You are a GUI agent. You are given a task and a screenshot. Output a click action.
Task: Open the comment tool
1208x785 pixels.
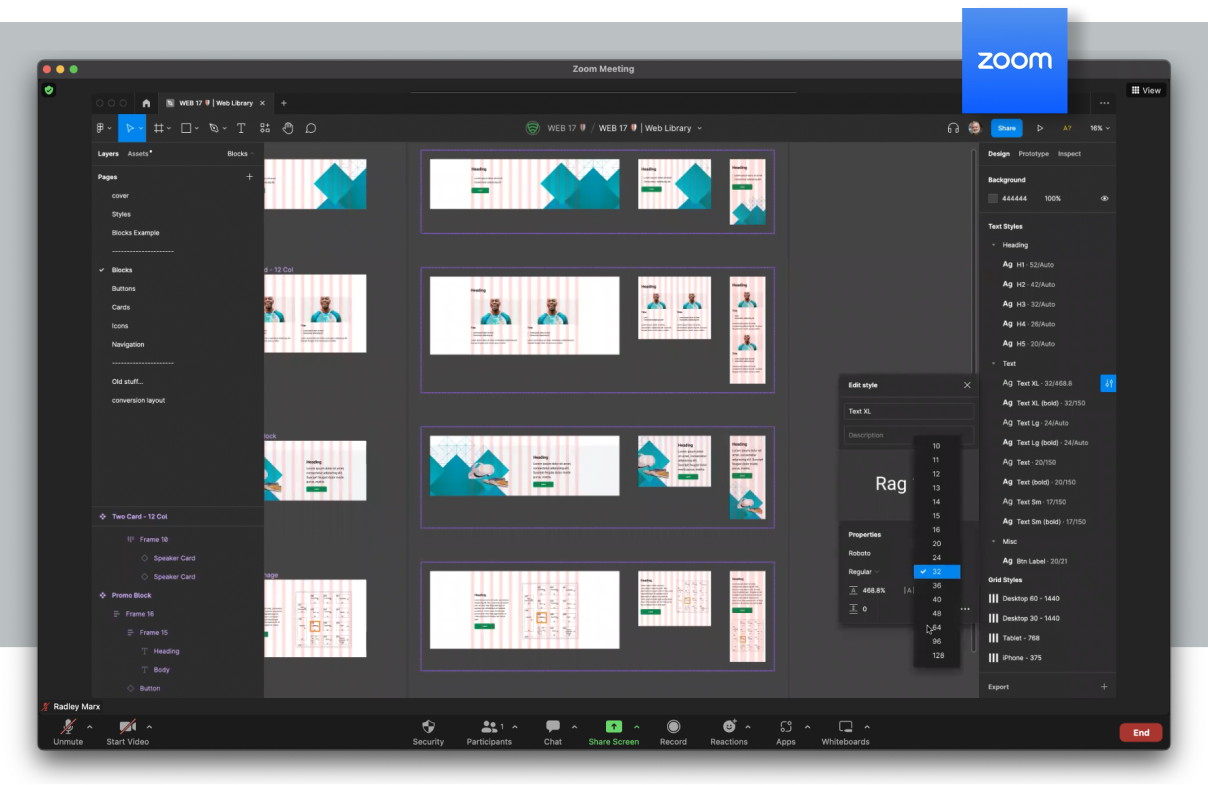pyautogui.click(x=311, y=127)
